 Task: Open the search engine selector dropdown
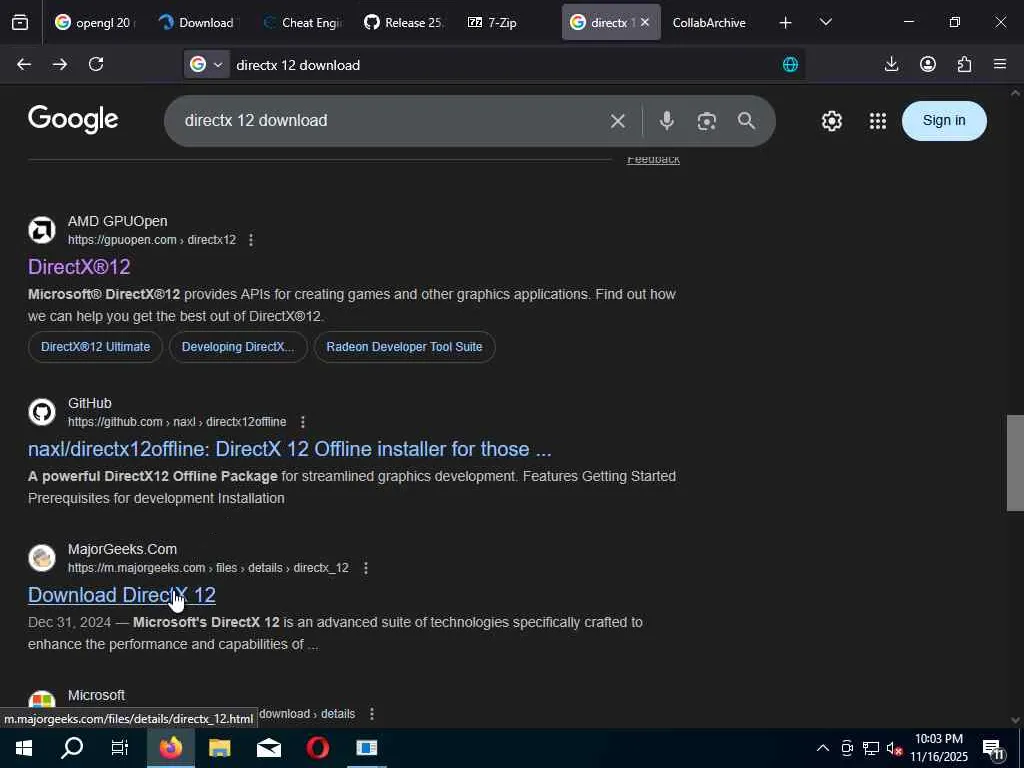[206, 64]
